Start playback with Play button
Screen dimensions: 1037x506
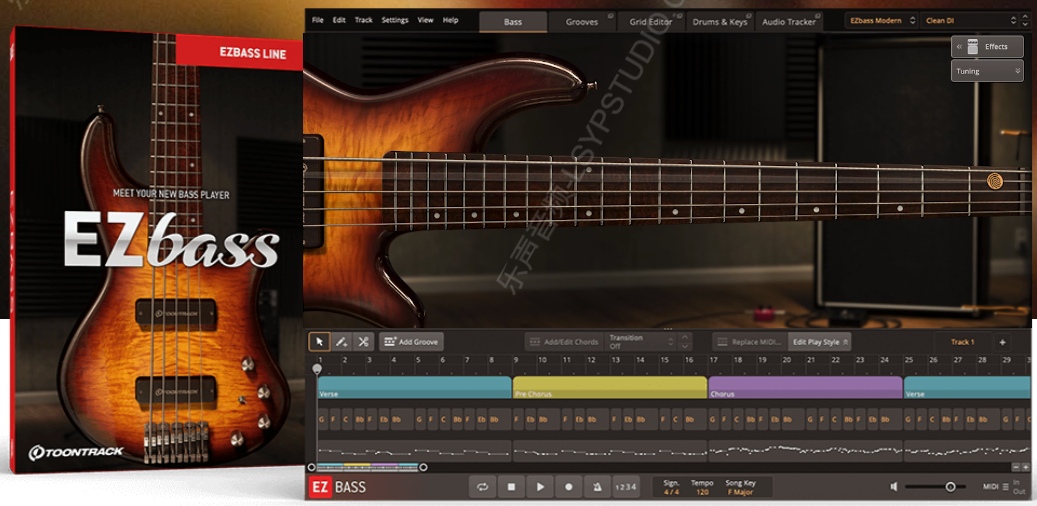coord(540,487)
